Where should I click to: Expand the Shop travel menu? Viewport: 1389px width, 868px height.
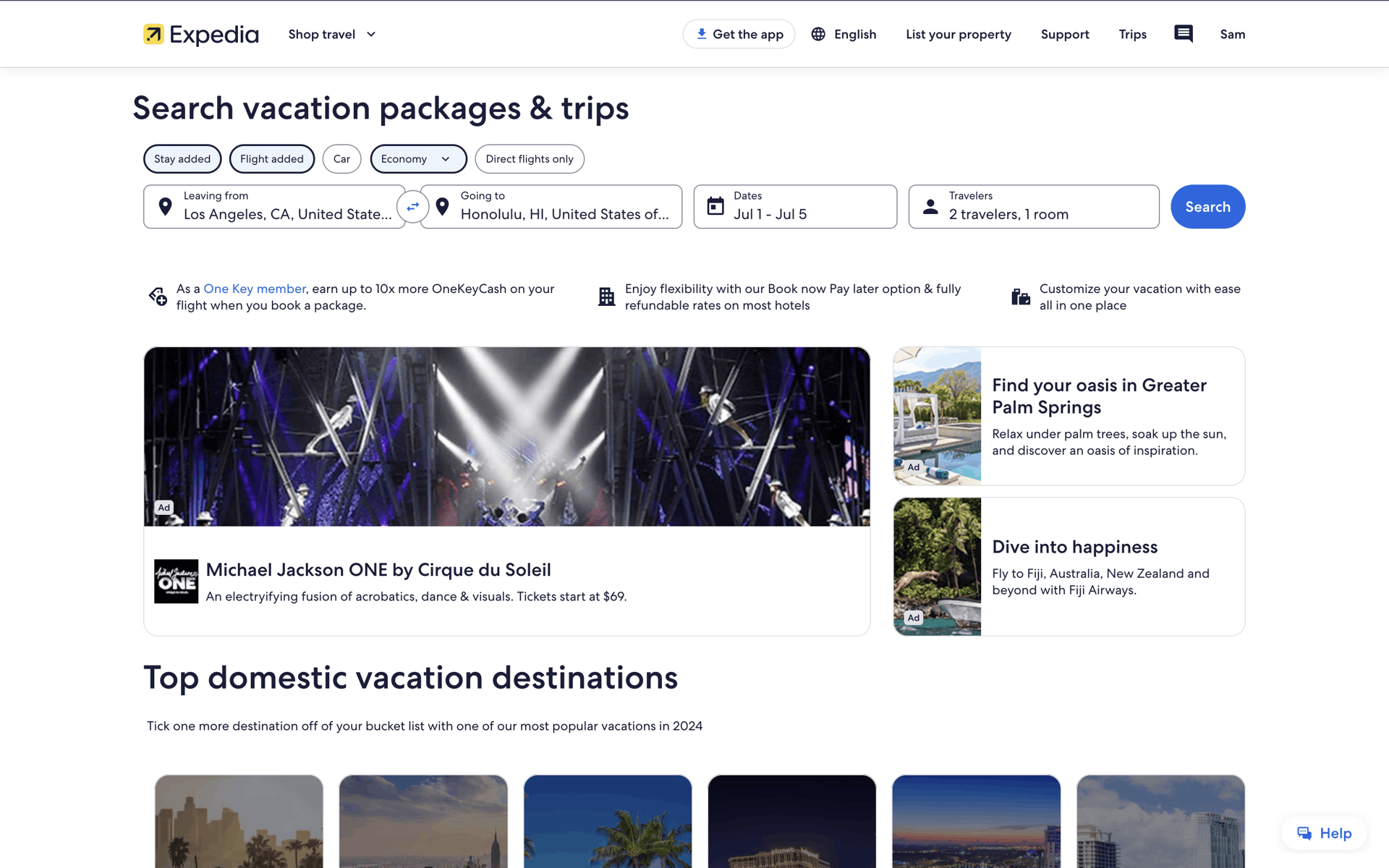click(332, 34)
